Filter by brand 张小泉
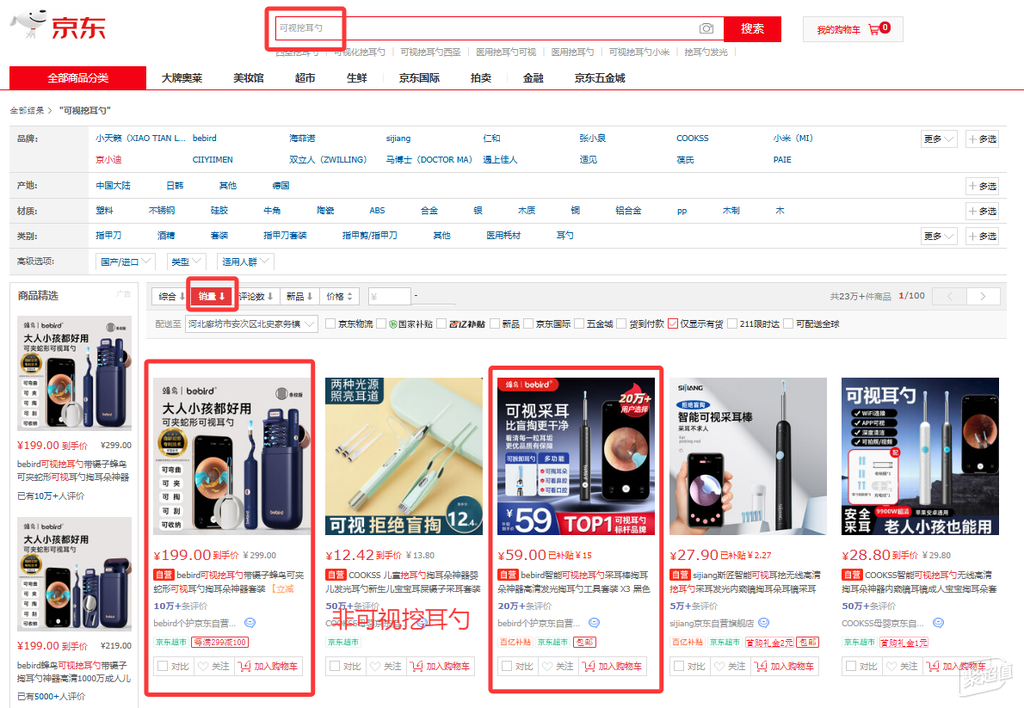 point(592,138)
